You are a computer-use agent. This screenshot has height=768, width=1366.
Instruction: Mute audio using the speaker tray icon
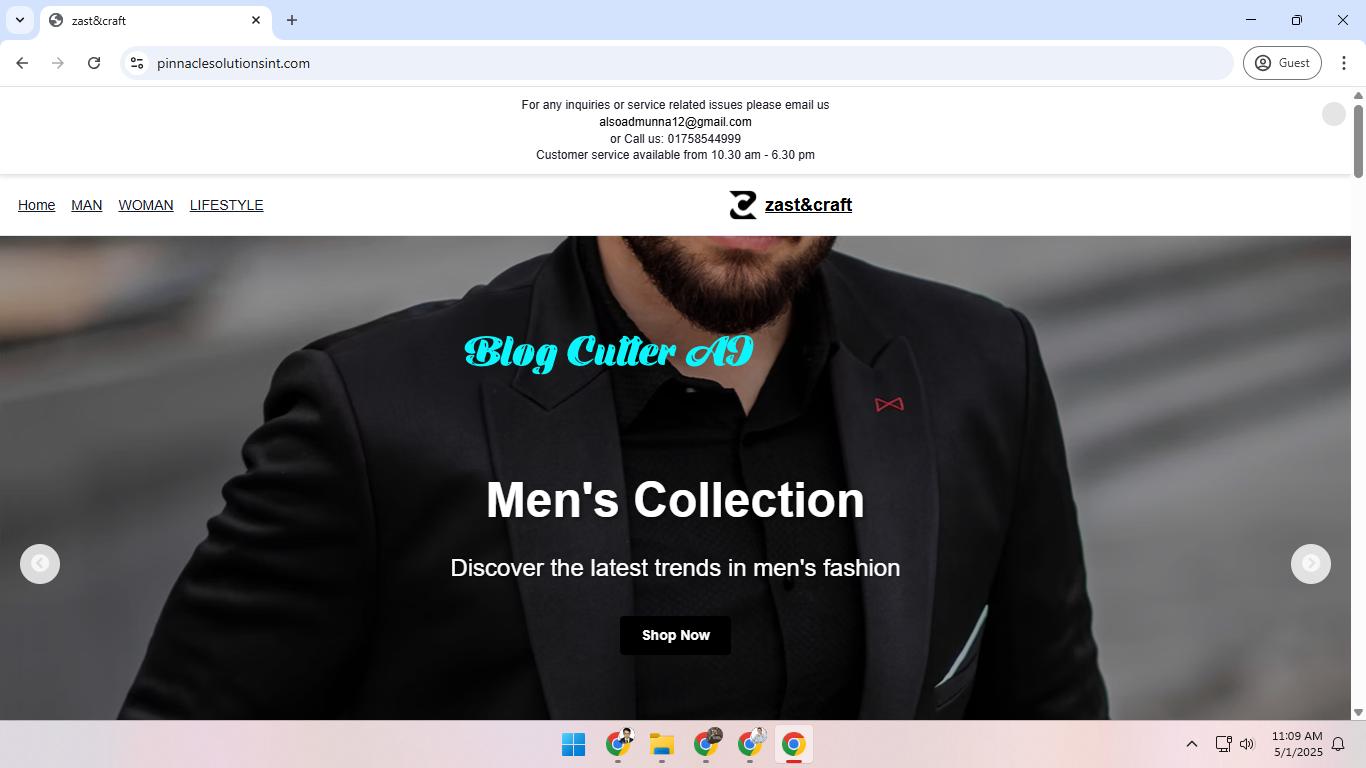(x=1246, y=744)
